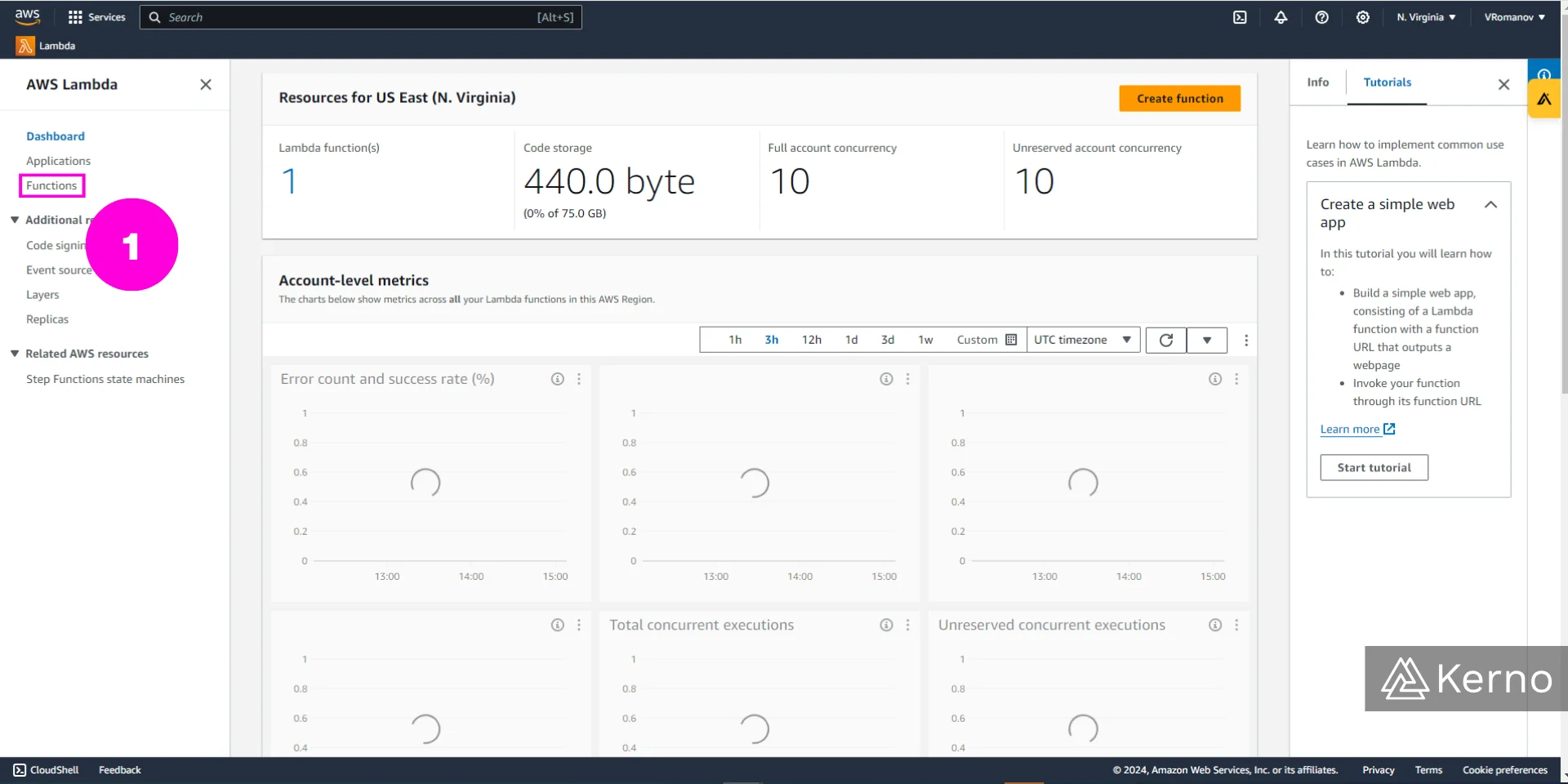Launch CloudShell from top bar icon

coord(1240,17)
